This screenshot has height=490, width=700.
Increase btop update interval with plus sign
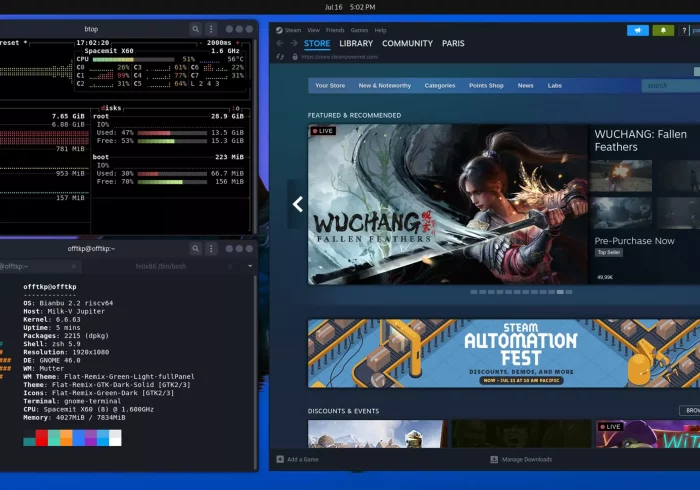coord(238,43)
